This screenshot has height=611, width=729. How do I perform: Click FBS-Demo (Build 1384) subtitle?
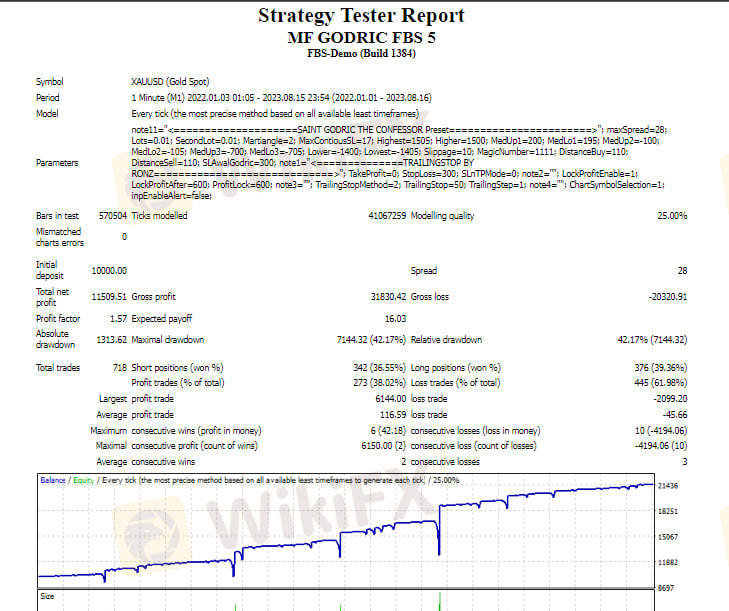coord(361,53)
